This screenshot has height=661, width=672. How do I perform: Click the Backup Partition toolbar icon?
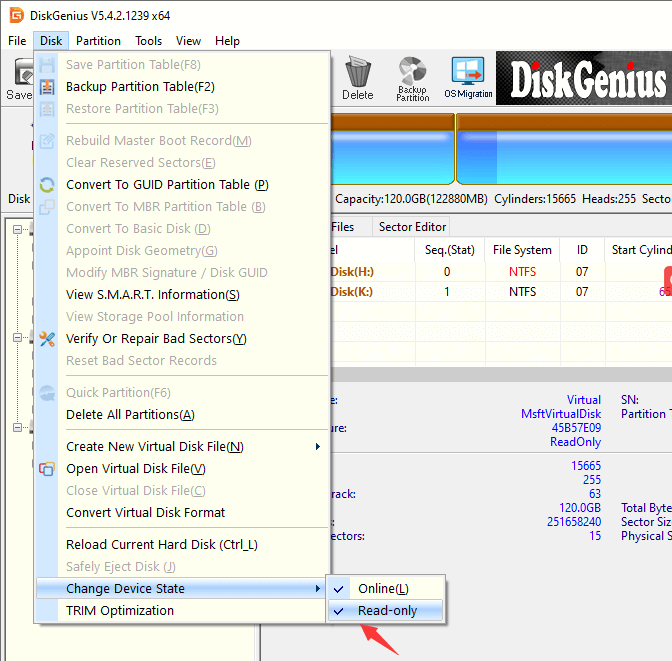(x=412, y=78)
